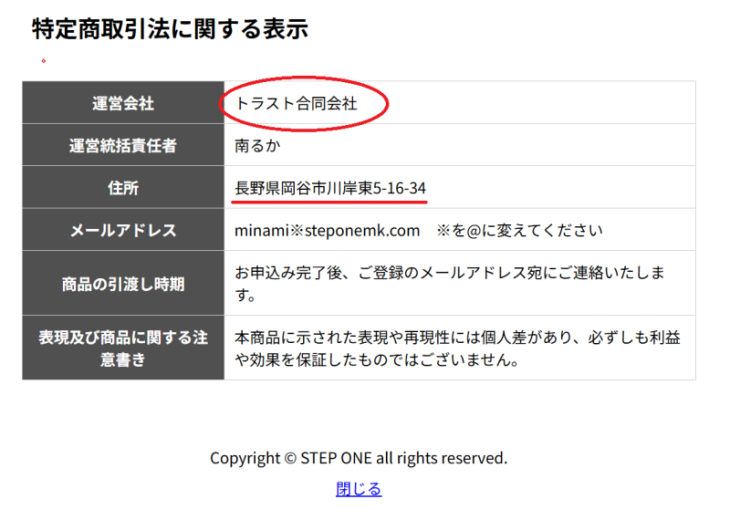Click the 閉じる link
The height and width of the screenshot is (520, 730).
pos(358,489)
